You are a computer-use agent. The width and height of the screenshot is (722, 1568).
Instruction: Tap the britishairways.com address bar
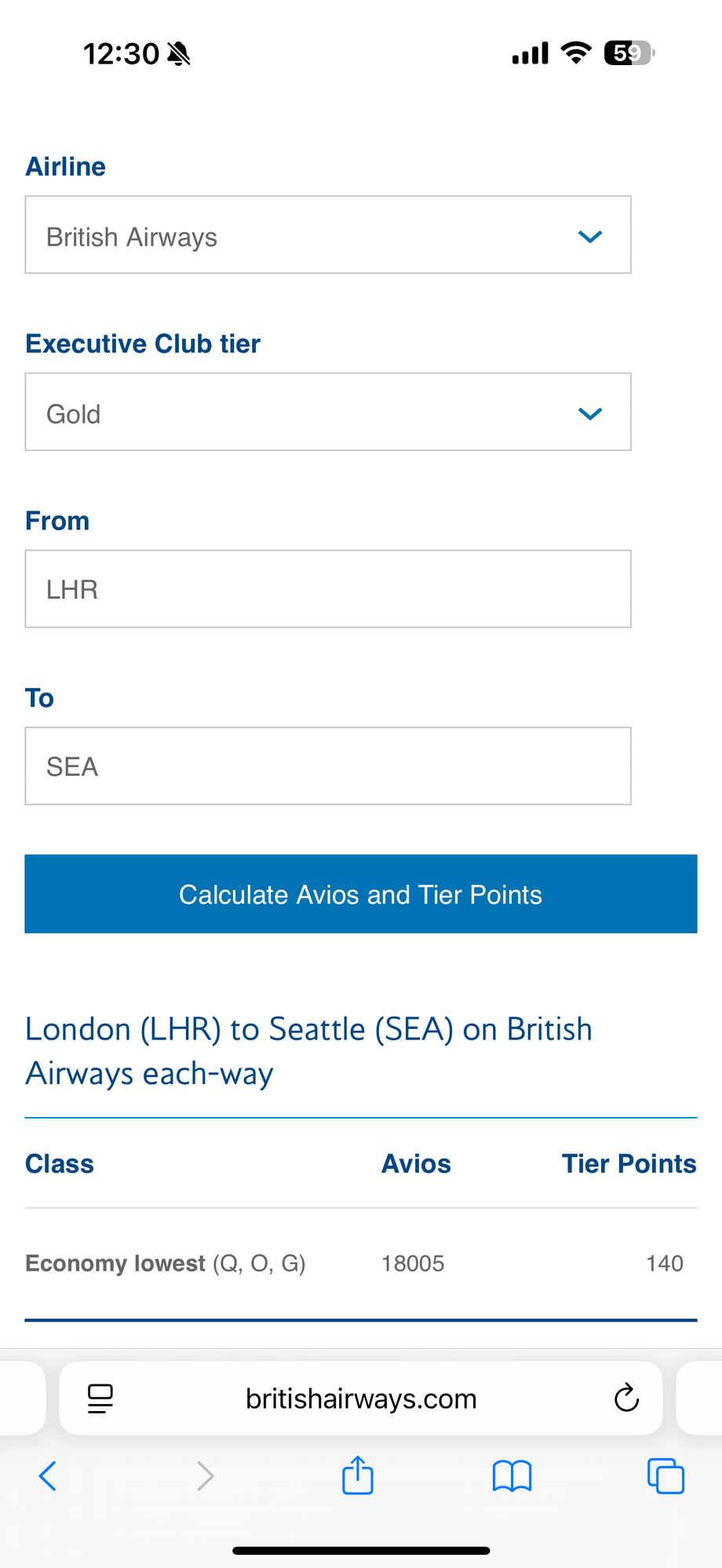361,1399
